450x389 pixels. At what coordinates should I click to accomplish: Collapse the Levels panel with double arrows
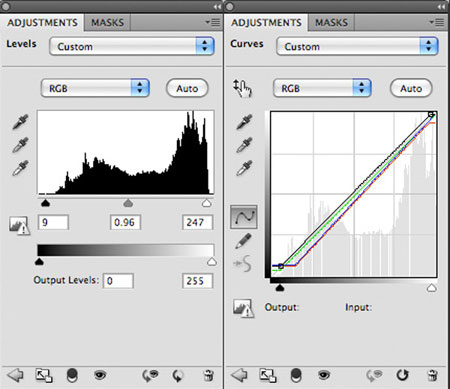pyautogui.click(x=217, y=7)
